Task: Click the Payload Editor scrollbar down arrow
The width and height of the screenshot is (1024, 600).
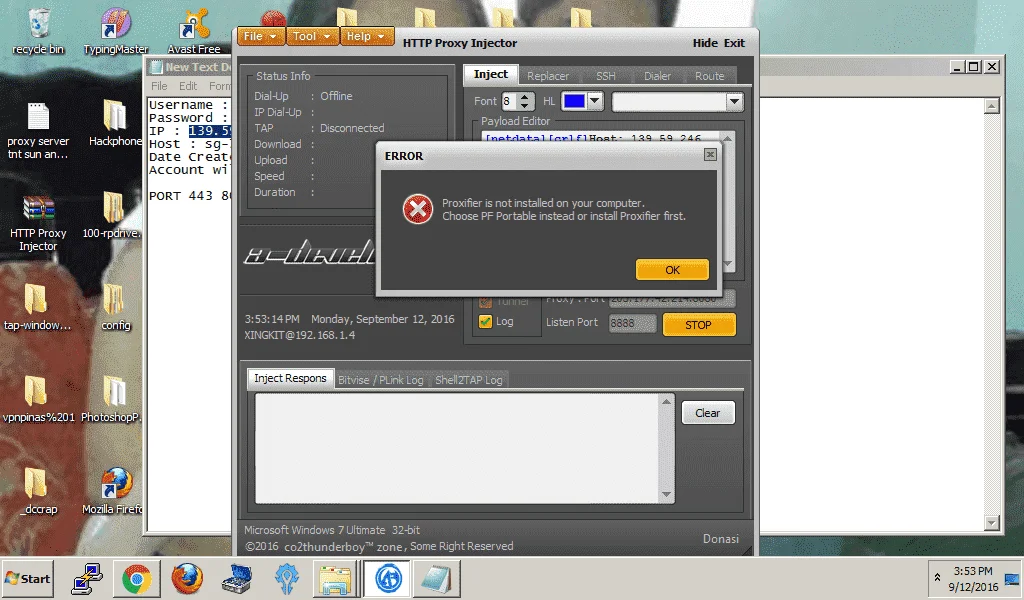Action: pyautogui.click(x=728, y=265)
